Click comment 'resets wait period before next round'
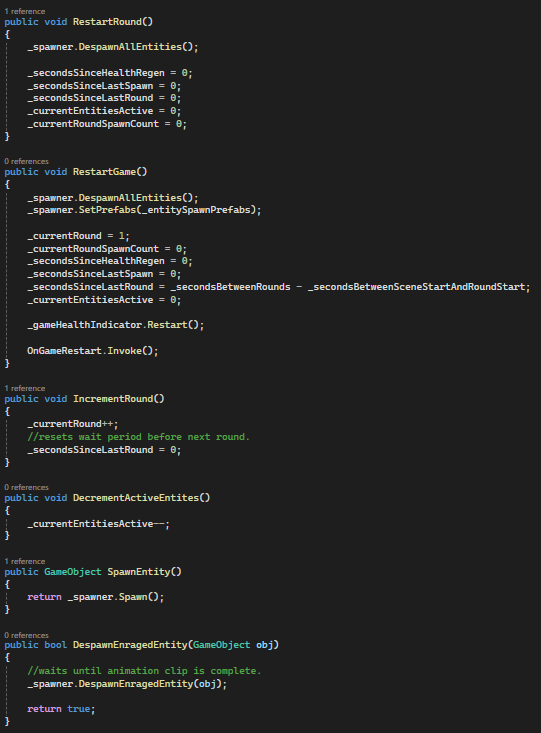Screen dimensions: 541x733 point(139,437)
